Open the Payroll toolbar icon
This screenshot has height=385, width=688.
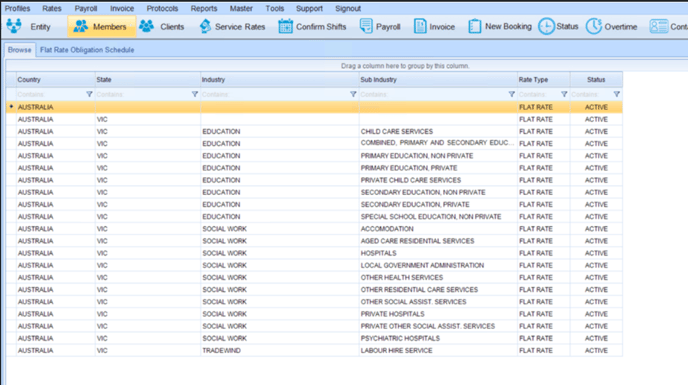[366, 26]
